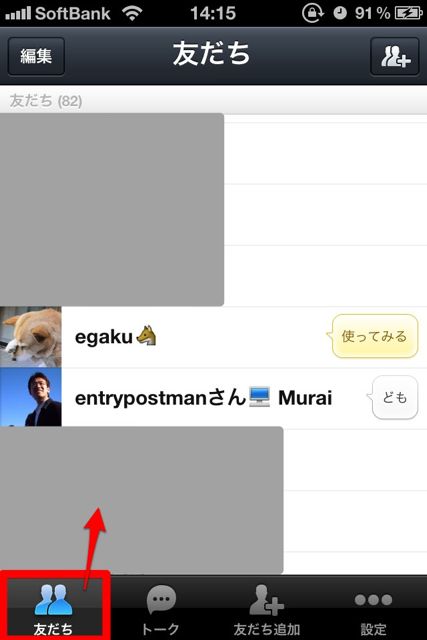Tap the SoftBank signal strength bars
The height and width of the screenshot is (640, 427).
click(x=18, y=14)
